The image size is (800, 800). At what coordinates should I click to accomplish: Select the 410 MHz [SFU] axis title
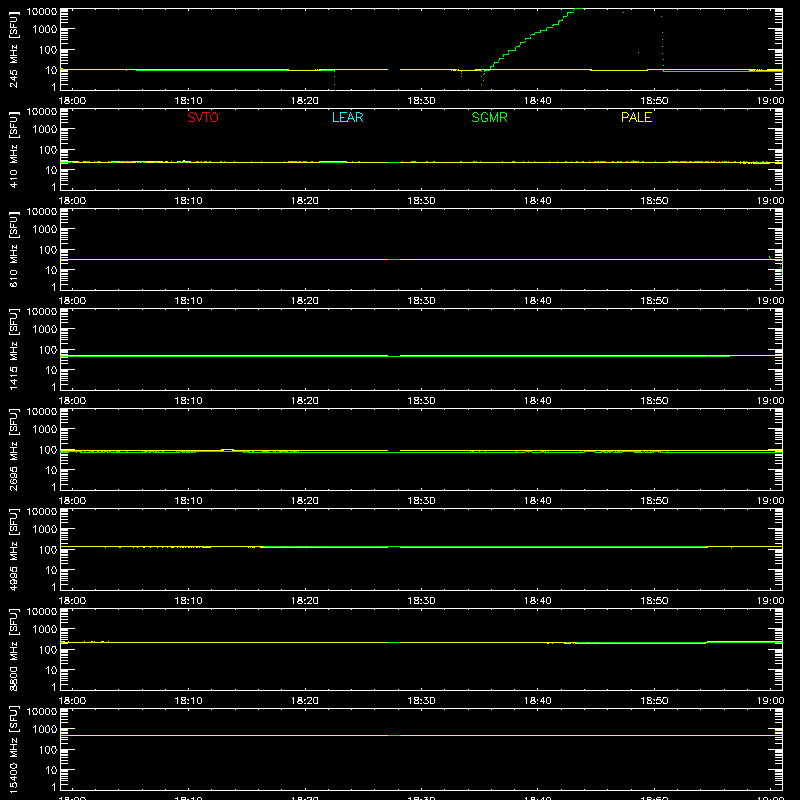pyautogui.click(x=14, y=150)
